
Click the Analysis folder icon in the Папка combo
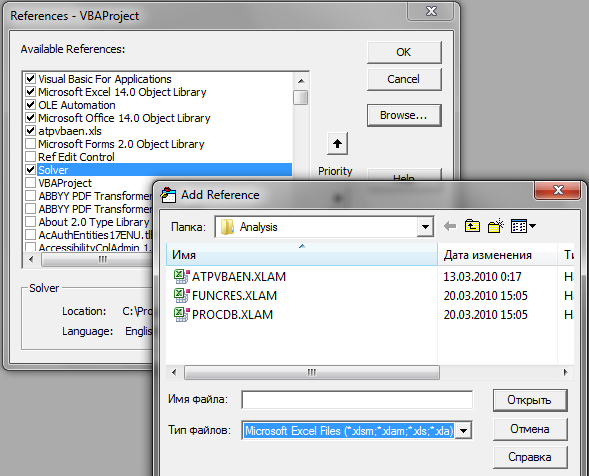[227, 227]
